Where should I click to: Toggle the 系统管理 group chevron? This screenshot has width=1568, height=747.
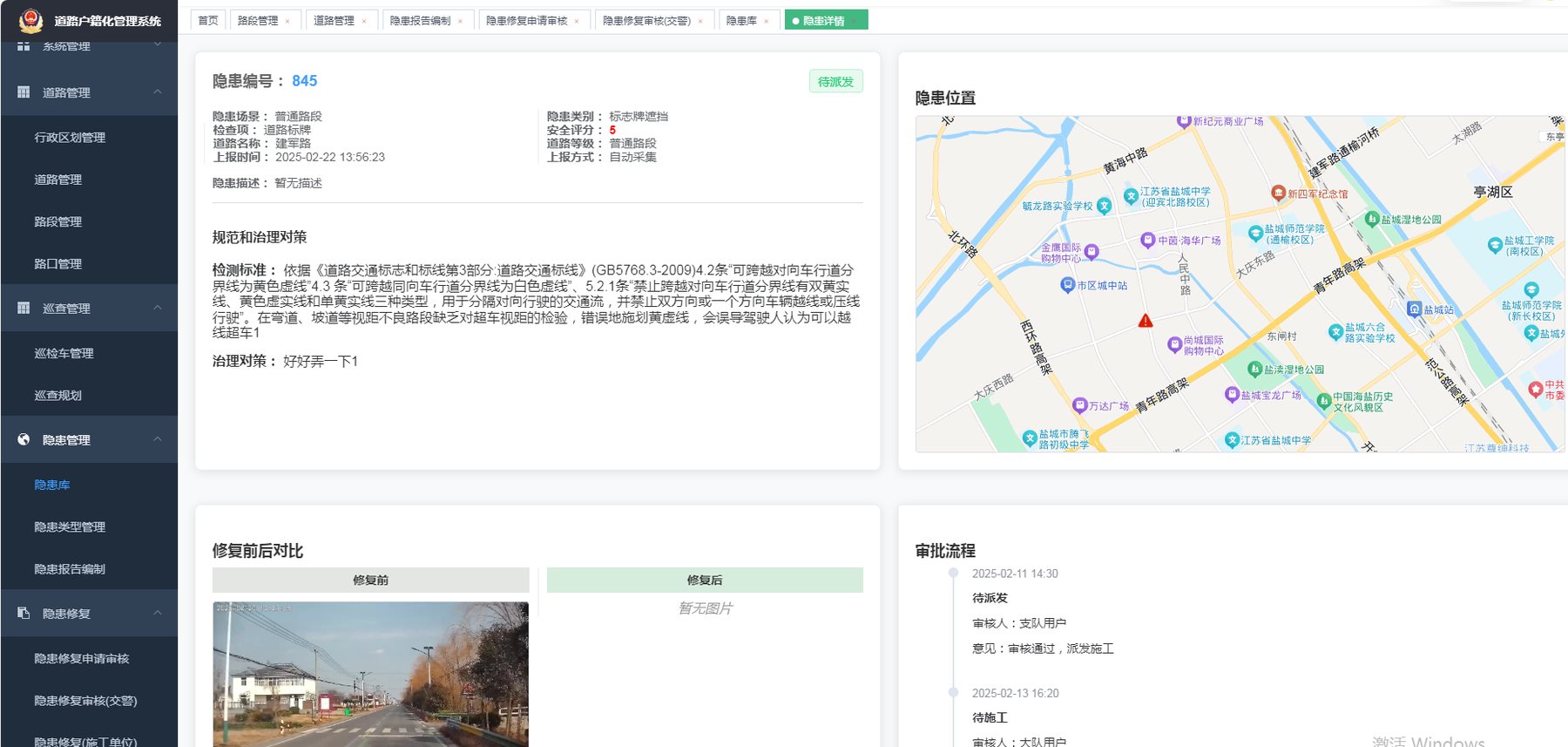pos(158,44)
